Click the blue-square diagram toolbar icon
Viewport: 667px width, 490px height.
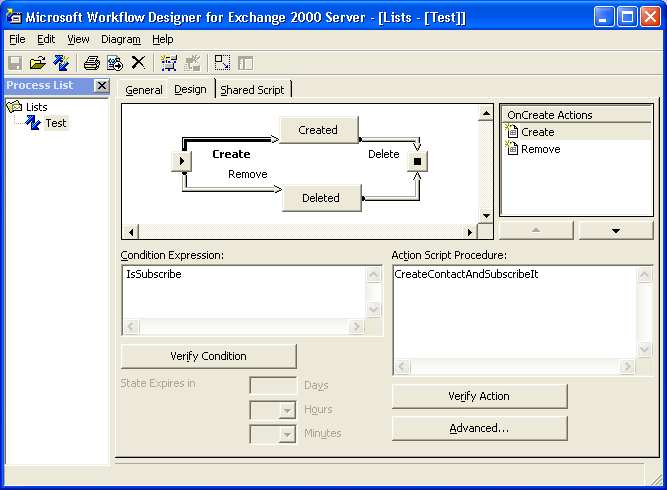[x=168, y=63]
